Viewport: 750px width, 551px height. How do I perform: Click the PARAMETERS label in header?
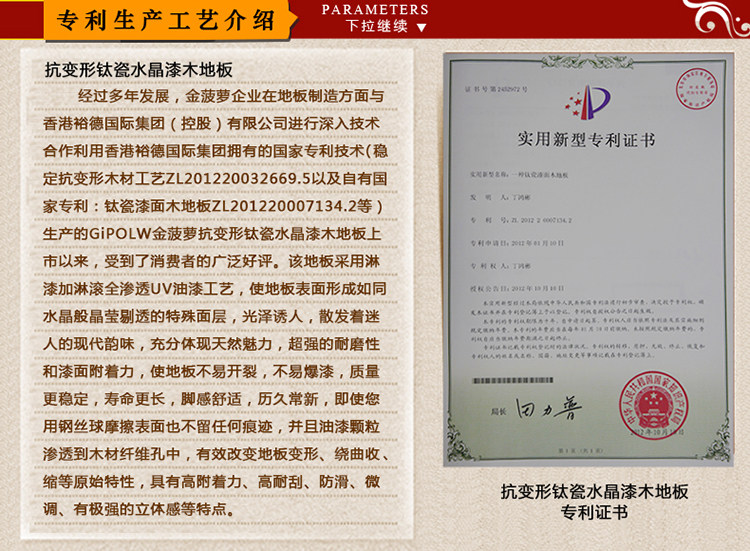click(375, 10)
